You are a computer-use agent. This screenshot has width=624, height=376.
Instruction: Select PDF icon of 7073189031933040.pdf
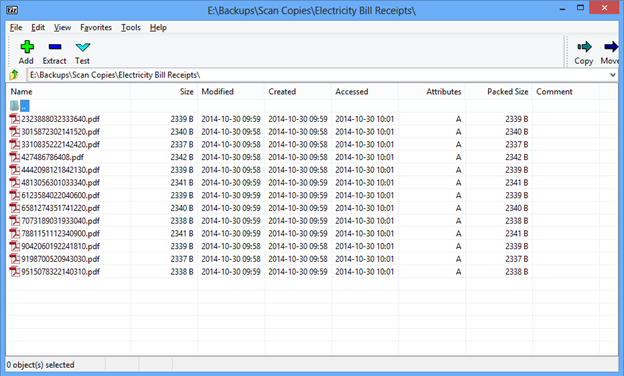(15, 221)
